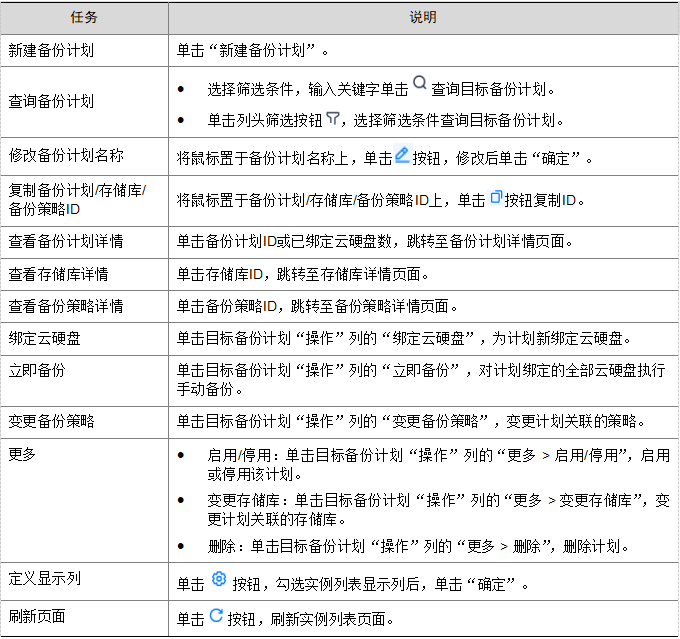Click text '对计划绑定的全部云硬盘执行'

[572, 370]
